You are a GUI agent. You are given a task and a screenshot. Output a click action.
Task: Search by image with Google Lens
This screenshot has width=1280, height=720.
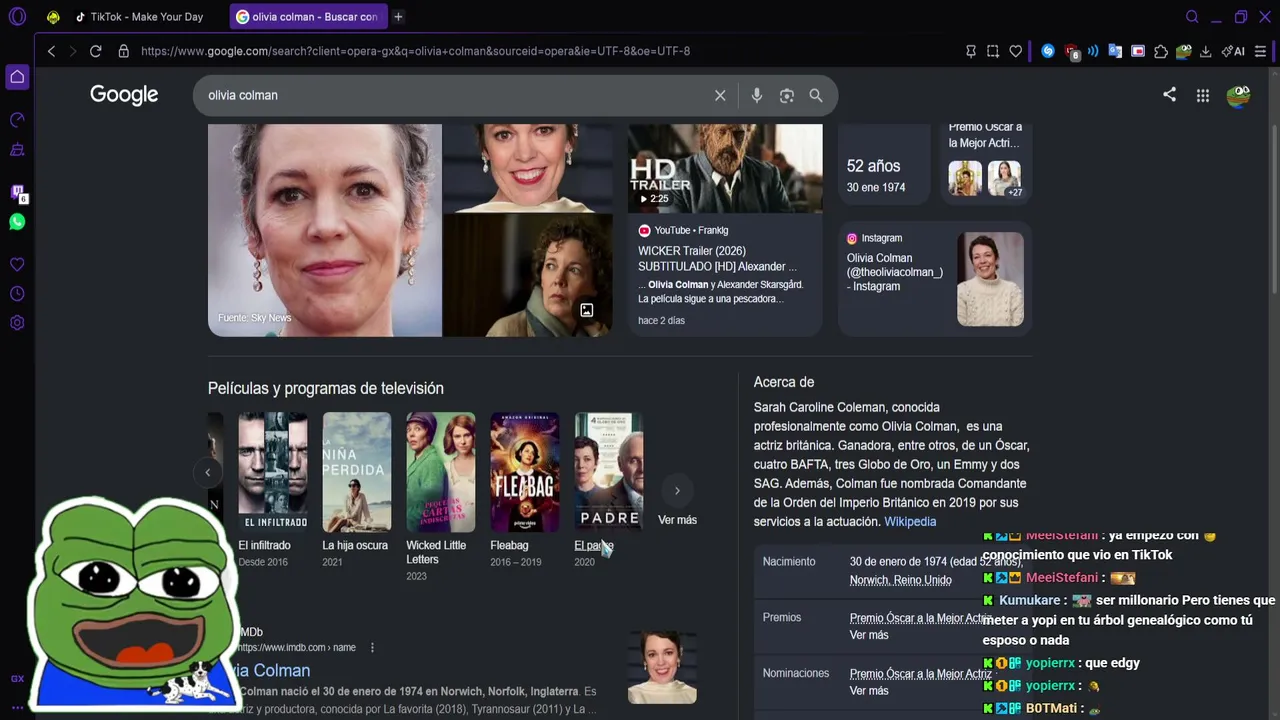(x=787, y=95)
